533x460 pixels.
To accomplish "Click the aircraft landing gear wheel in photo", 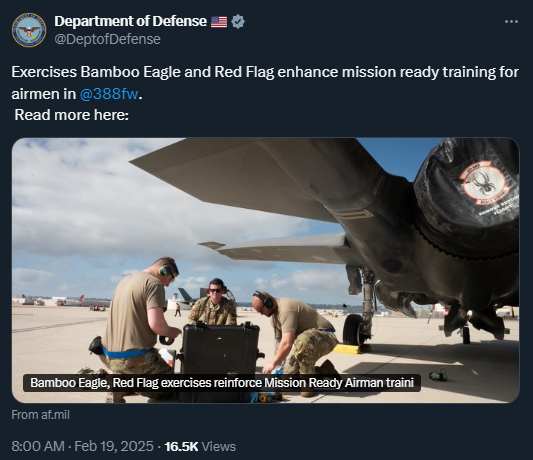I will point(353,329).
